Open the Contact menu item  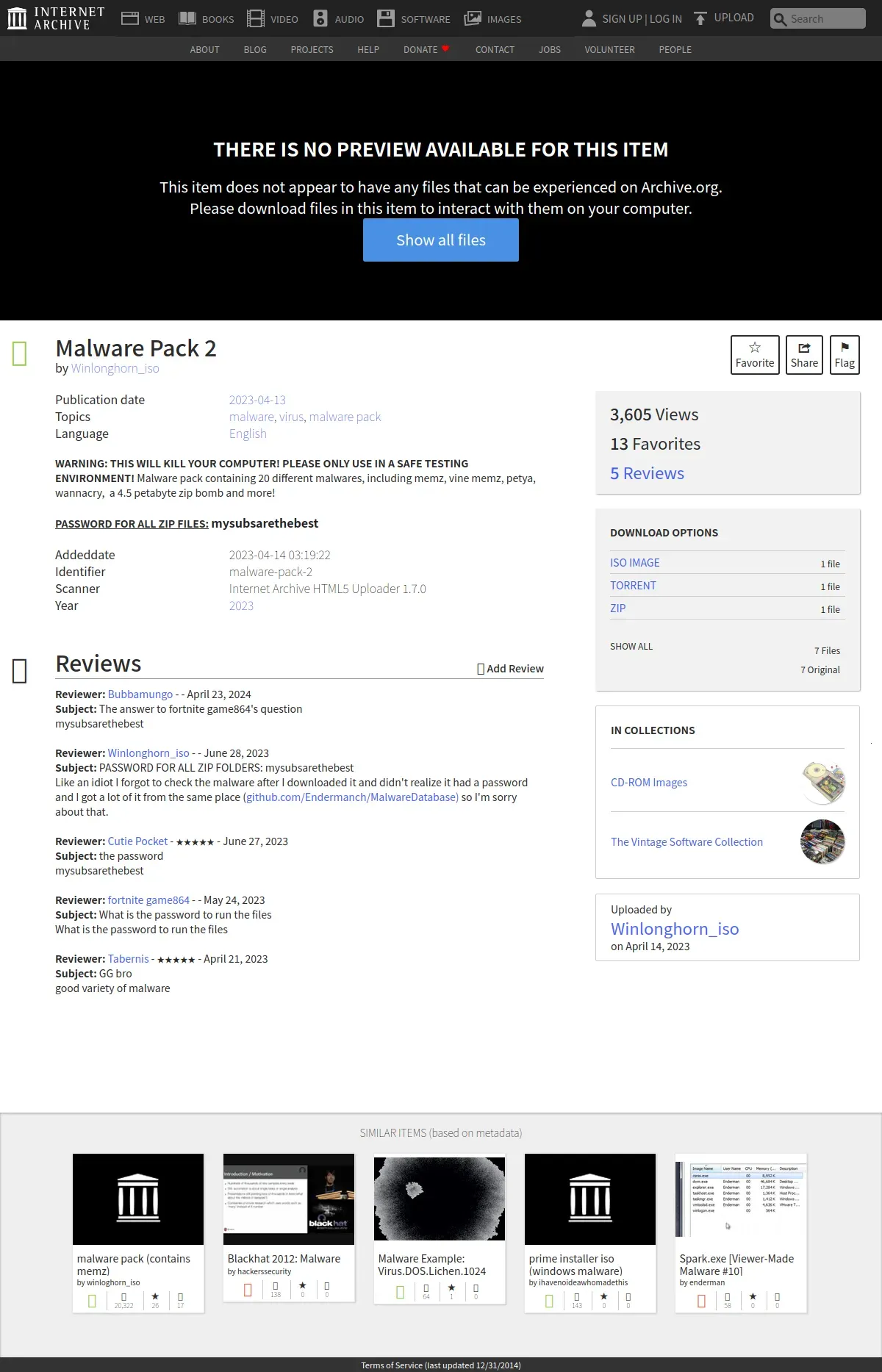coord(495,49)
